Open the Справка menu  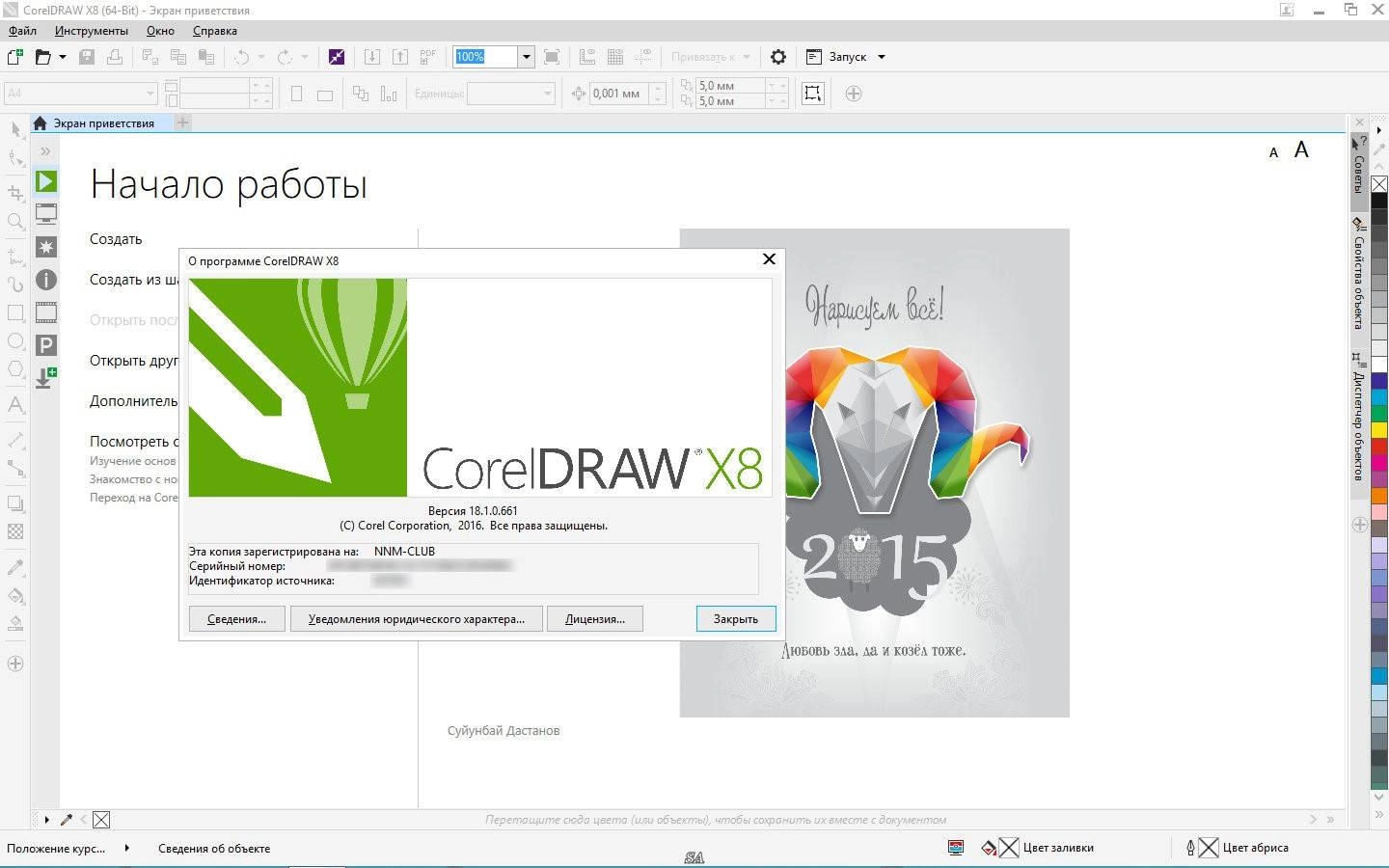coord(215,31)
